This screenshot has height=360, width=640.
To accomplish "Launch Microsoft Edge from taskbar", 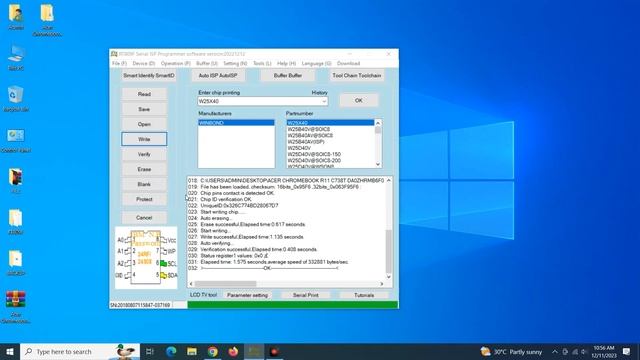I will tap(171, 351).
